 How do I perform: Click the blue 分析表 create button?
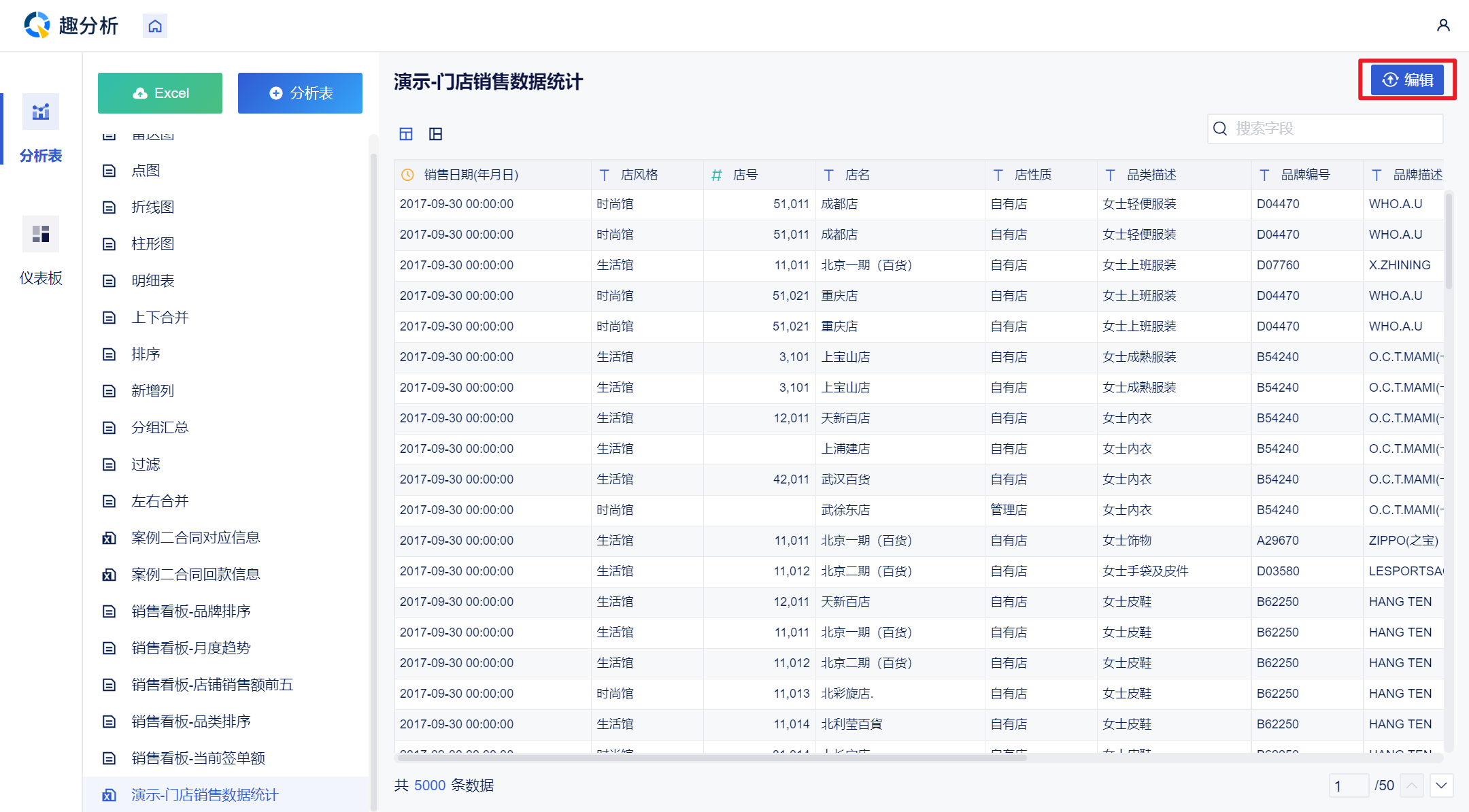(x=300, y=93)
